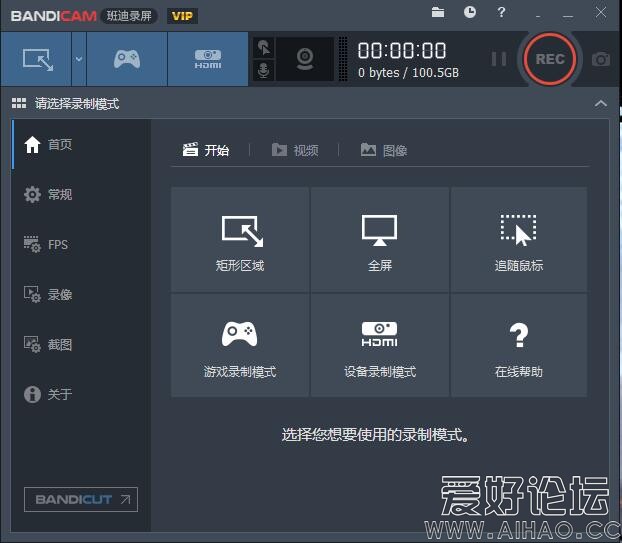Click the BANDICAM logo
This screenshot has height=543, width=622.
54,16
